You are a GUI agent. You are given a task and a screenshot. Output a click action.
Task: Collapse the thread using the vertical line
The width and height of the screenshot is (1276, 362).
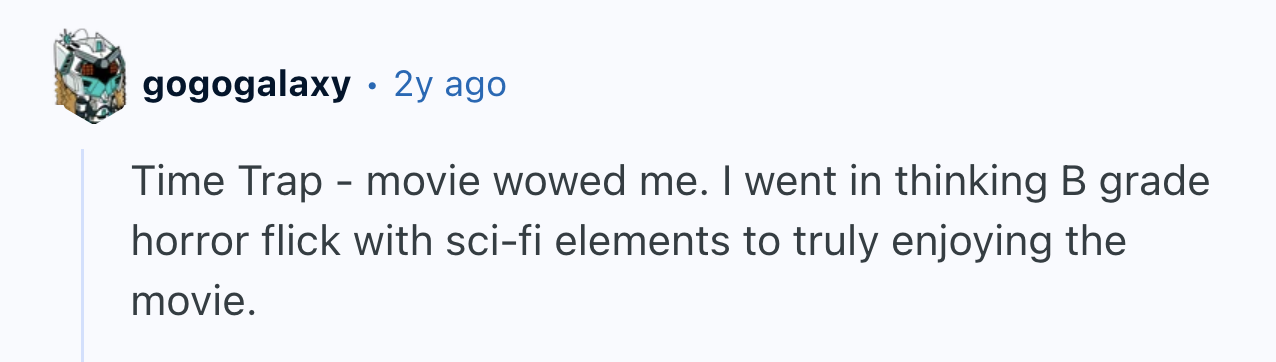82,255
